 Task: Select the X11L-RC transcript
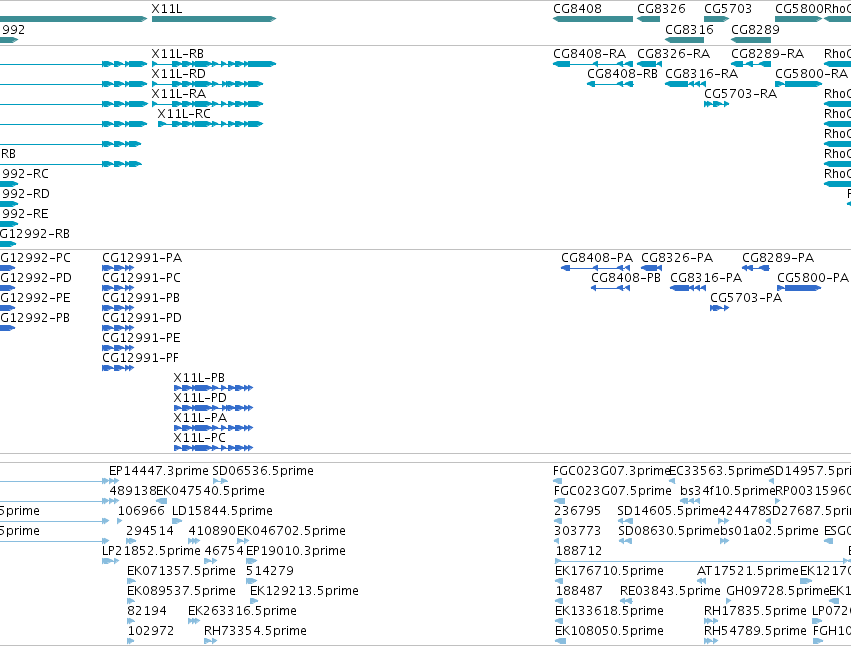point(211,124)
